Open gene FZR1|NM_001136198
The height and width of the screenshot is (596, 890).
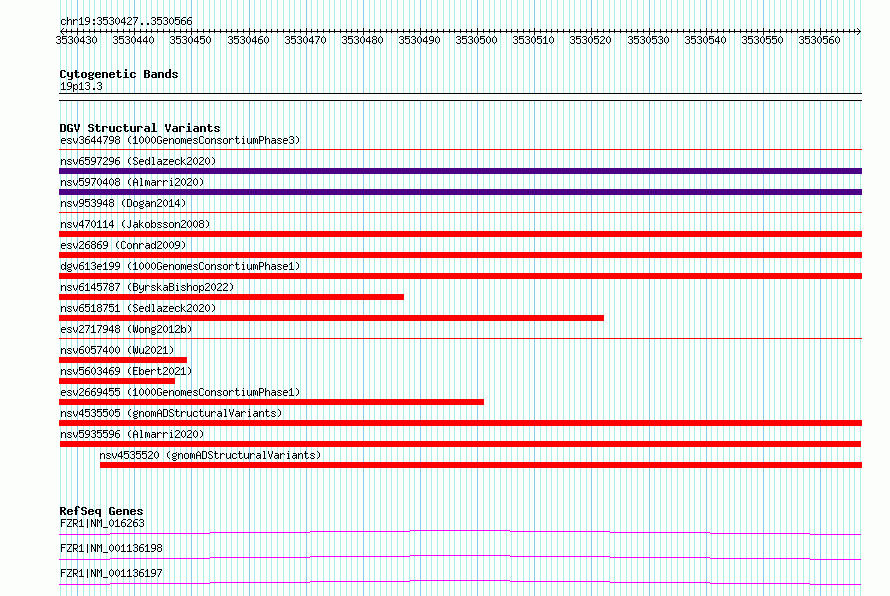coord(111,548)
